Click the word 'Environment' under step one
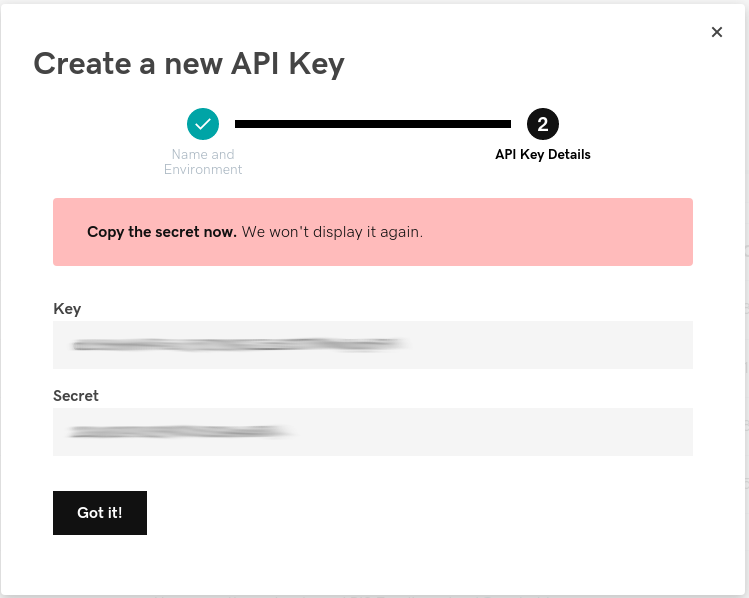This screenshot has height=598, width=749. coord(203,170)
